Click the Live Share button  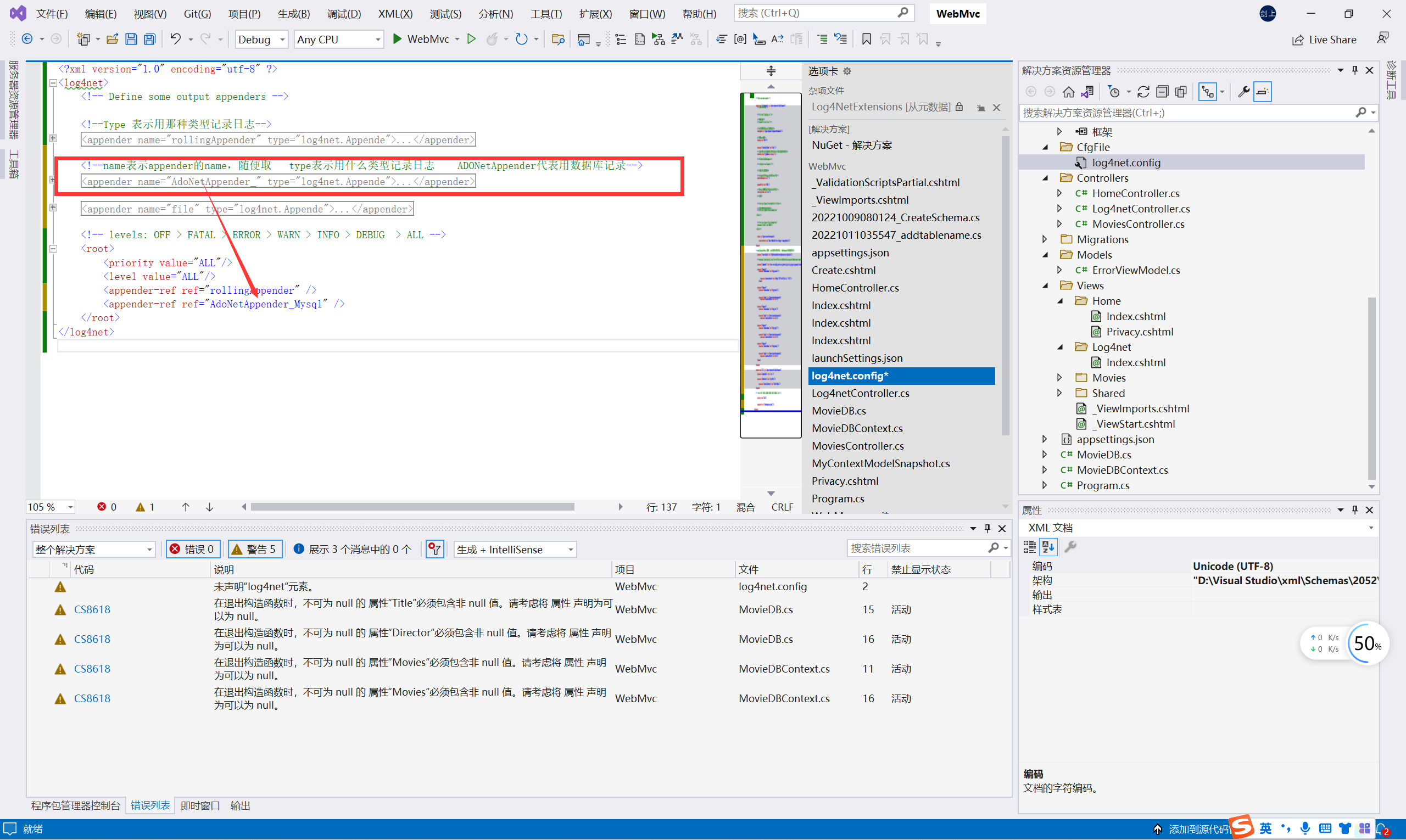pos(1324,40)
